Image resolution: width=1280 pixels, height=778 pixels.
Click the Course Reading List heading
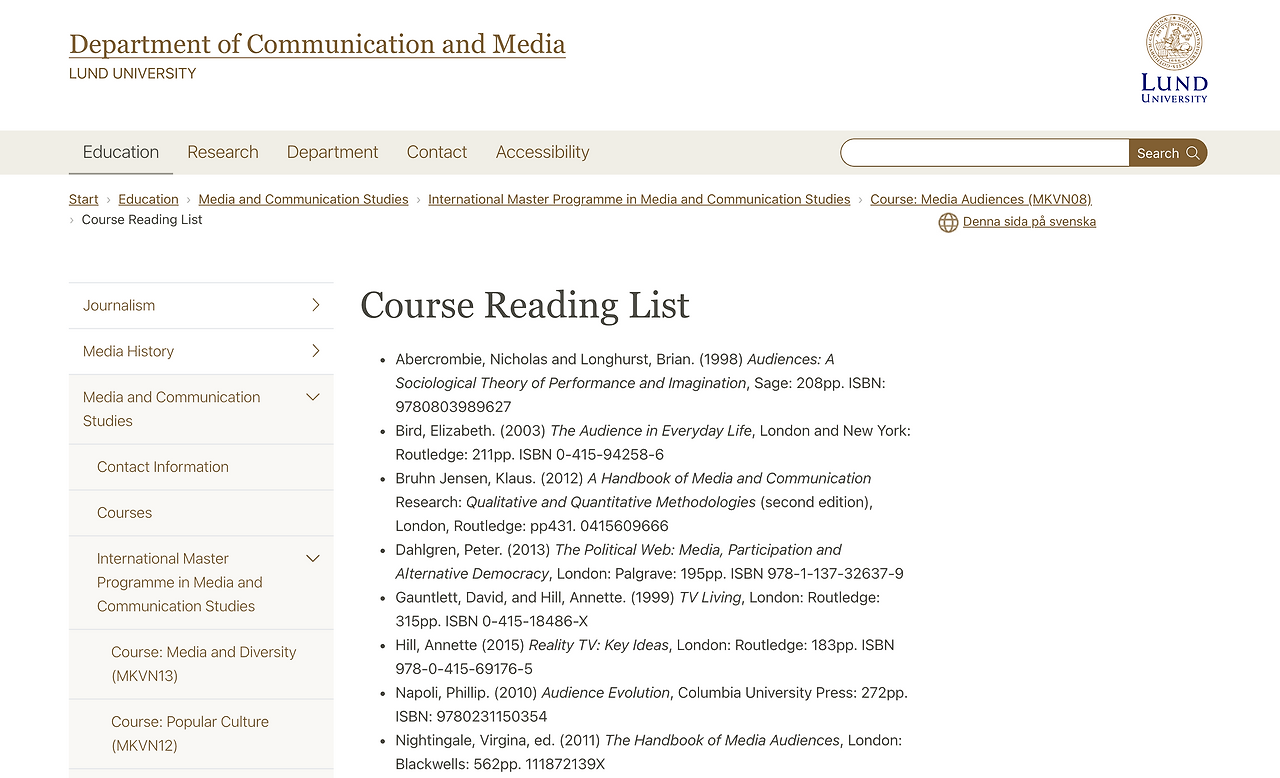(x=525, y=305)
